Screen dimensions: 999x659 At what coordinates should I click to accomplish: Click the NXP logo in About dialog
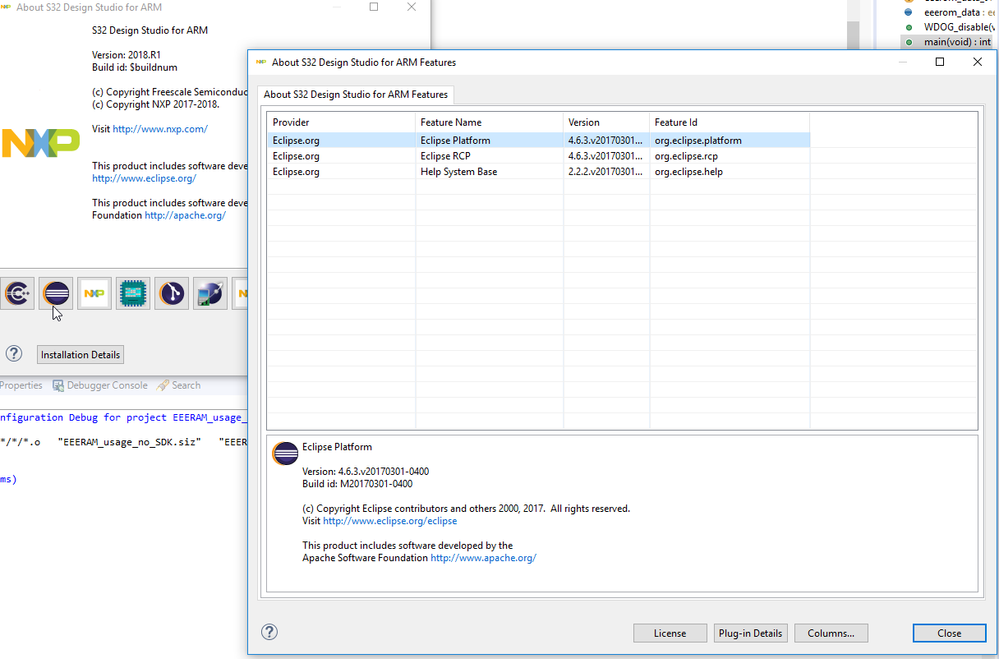pyautogui.click(x=40, y=142)
